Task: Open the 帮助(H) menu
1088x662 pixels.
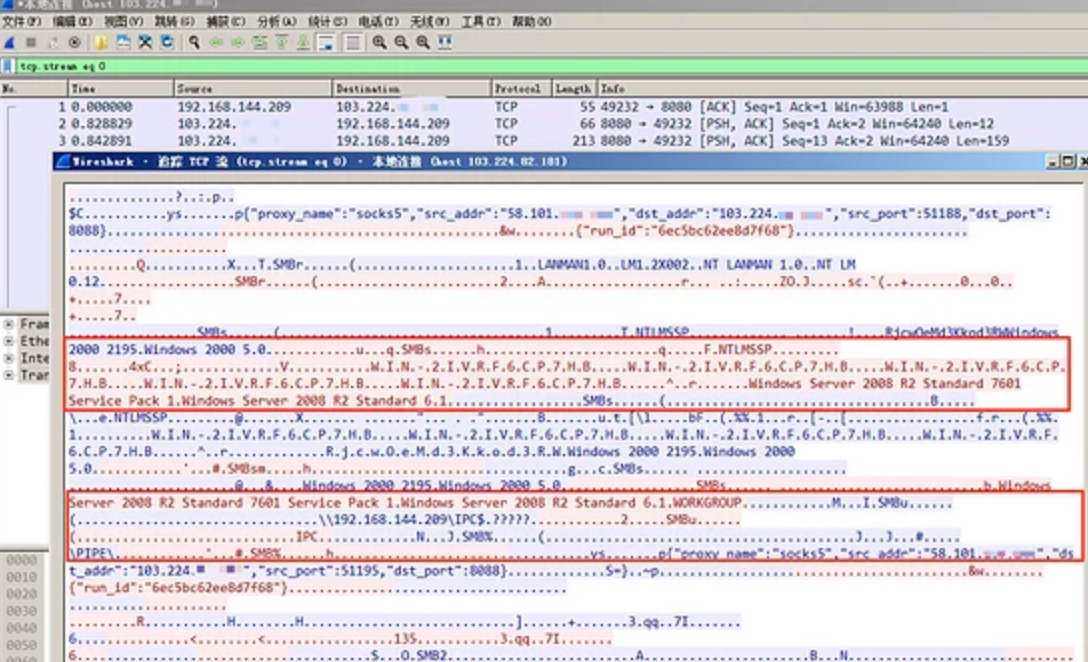Action: [532, 22]
